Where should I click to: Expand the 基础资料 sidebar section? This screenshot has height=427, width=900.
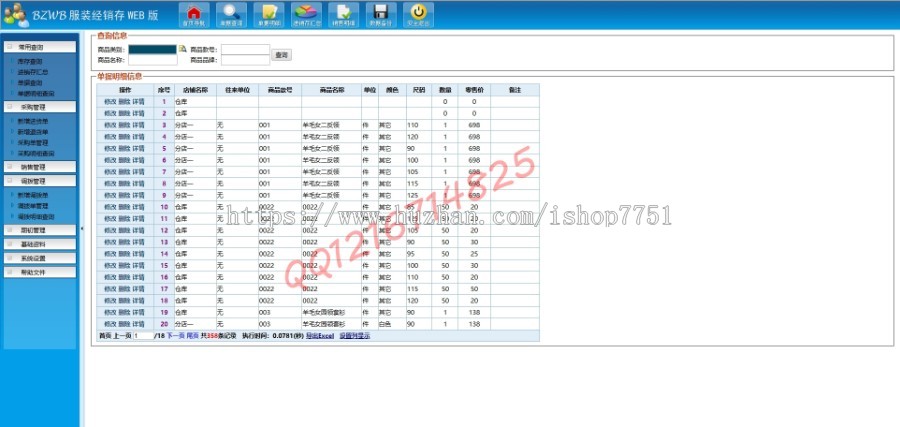tap(40, 244)
